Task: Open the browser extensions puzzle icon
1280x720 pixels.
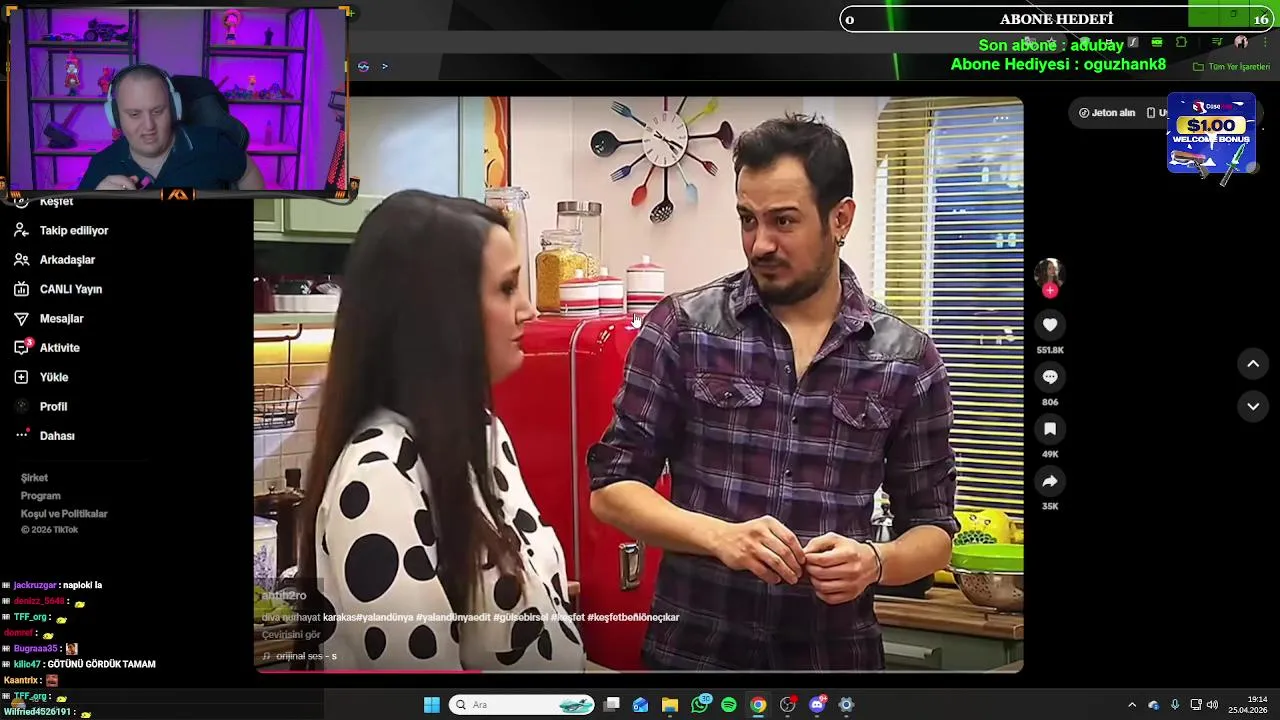Action: point(1181,42)
